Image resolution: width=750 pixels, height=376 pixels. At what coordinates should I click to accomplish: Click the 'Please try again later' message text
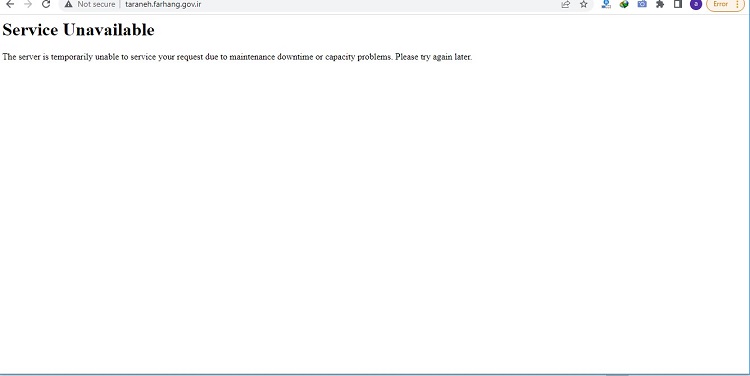coord(434,57)
